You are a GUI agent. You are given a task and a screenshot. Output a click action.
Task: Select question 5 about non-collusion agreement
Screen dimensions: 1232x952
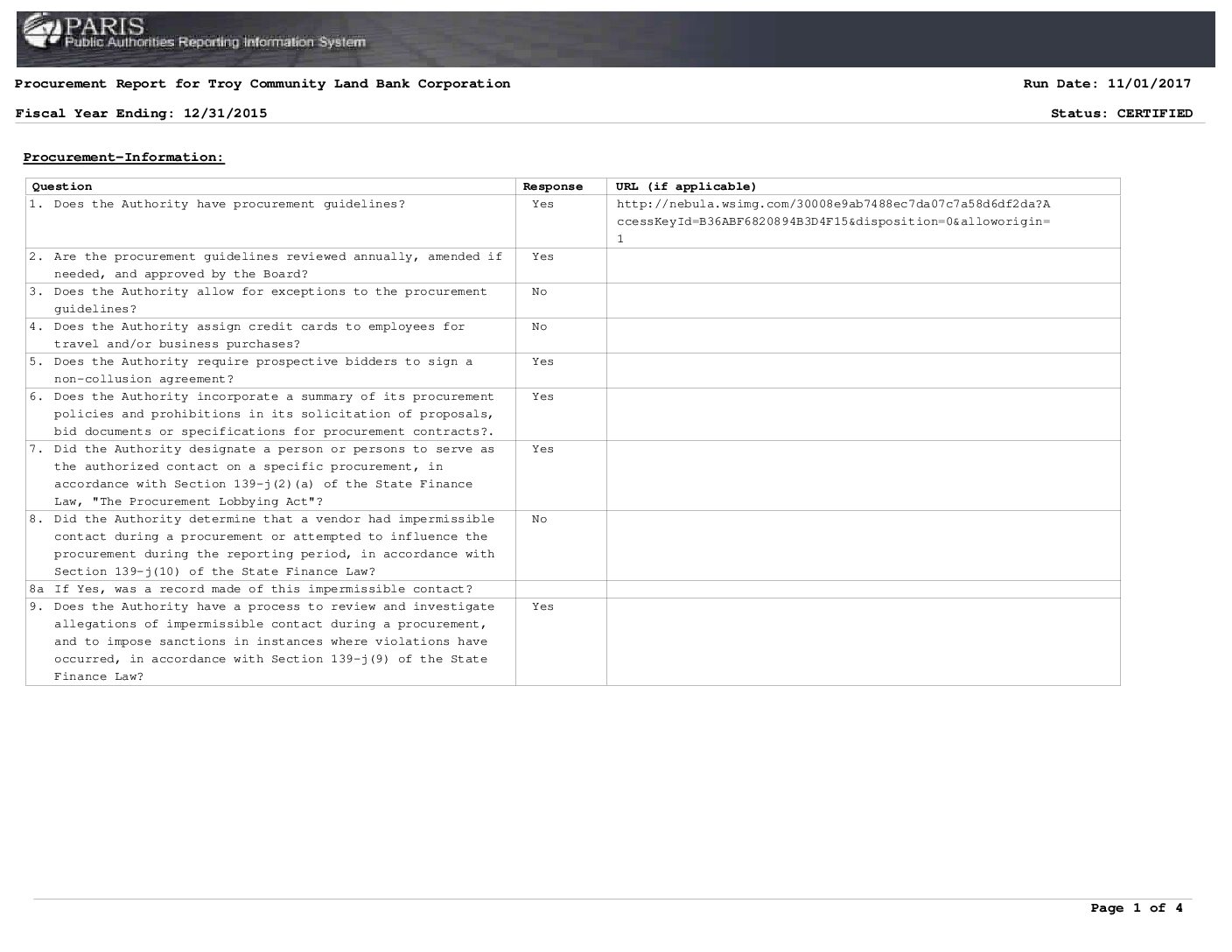pyautogui.click(x=250, y=370)
